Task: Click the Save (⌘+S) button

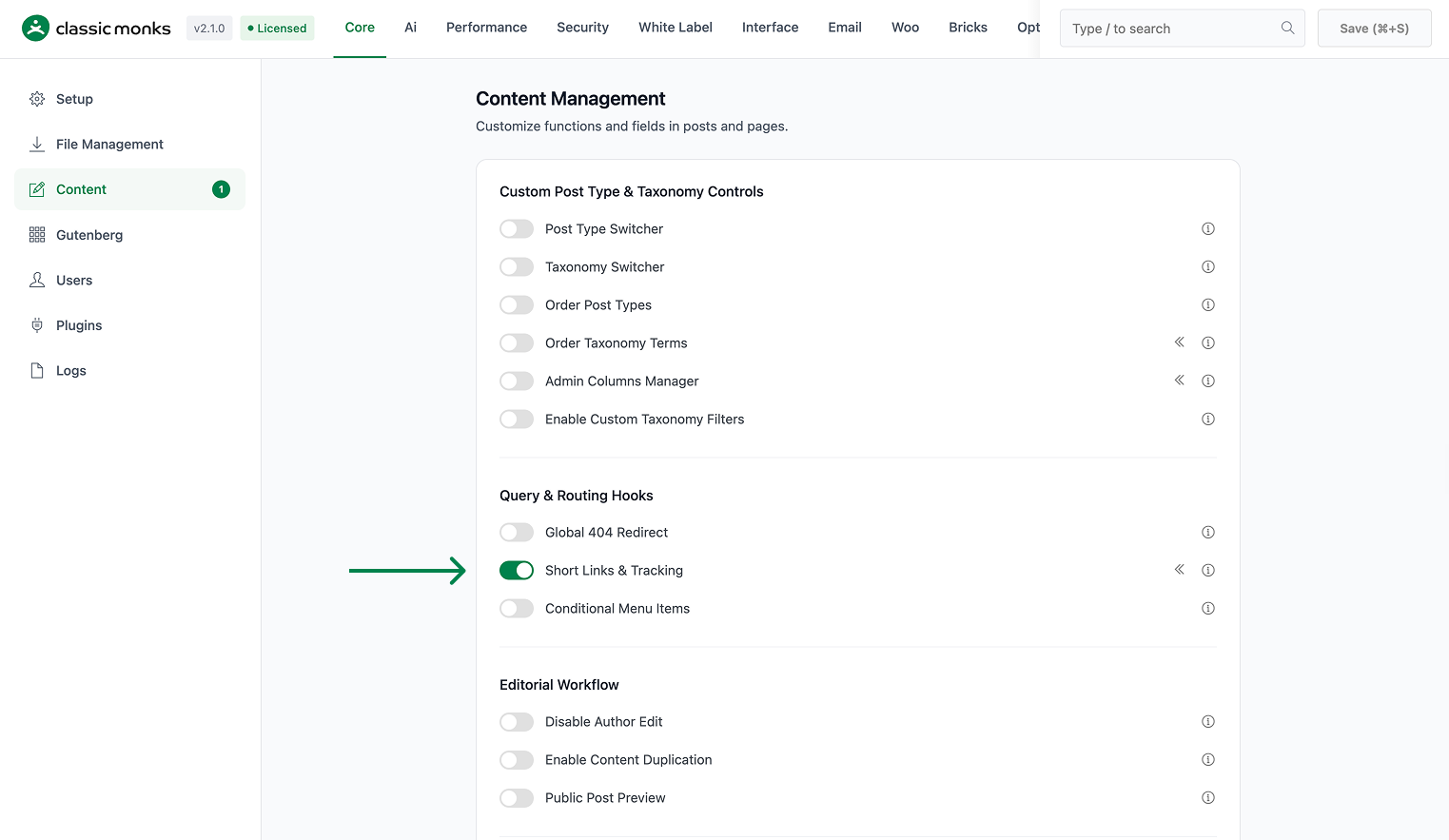Action: click(x=1374, y=29)
